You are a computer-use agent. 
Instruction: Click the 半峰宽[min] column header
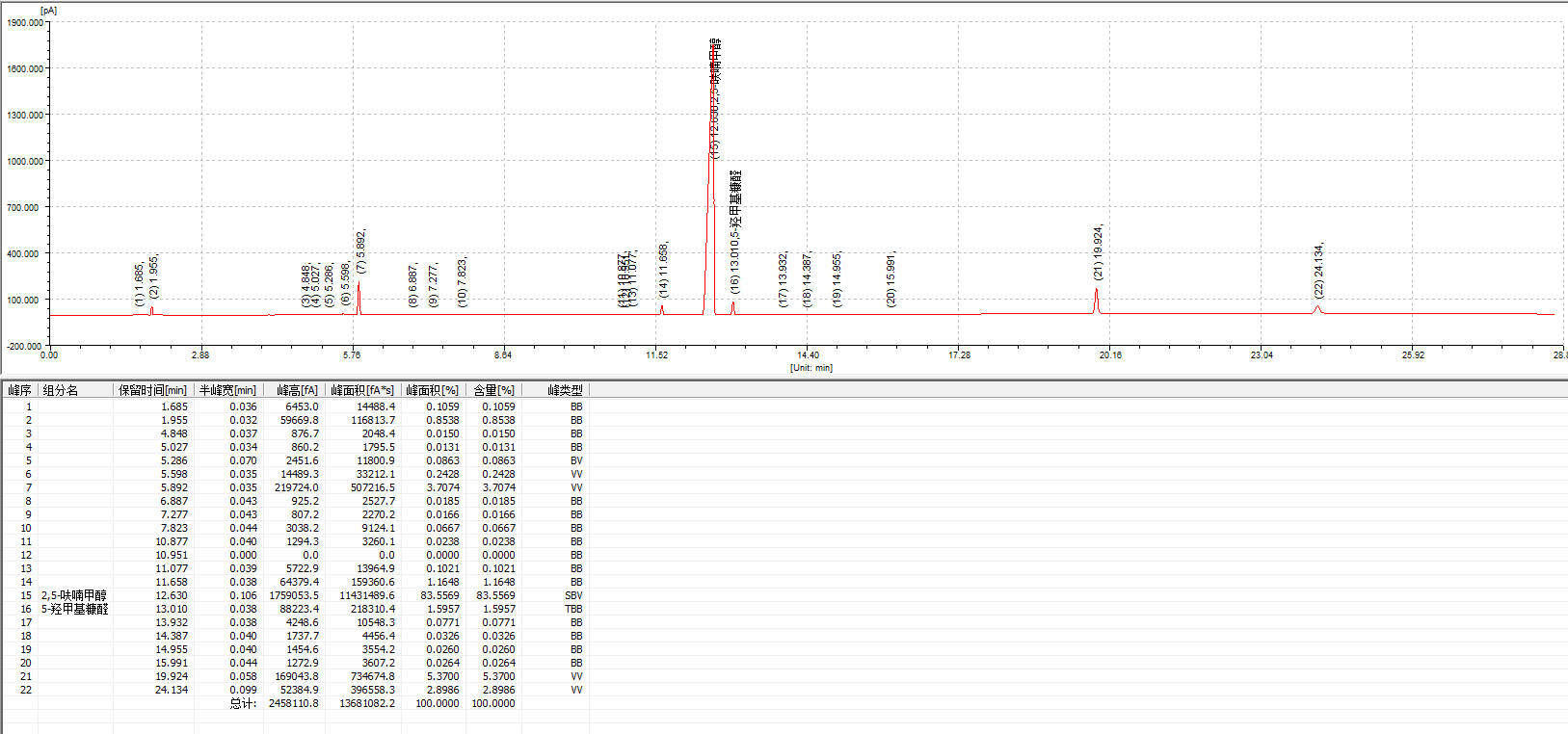click(x=227, y=390)
